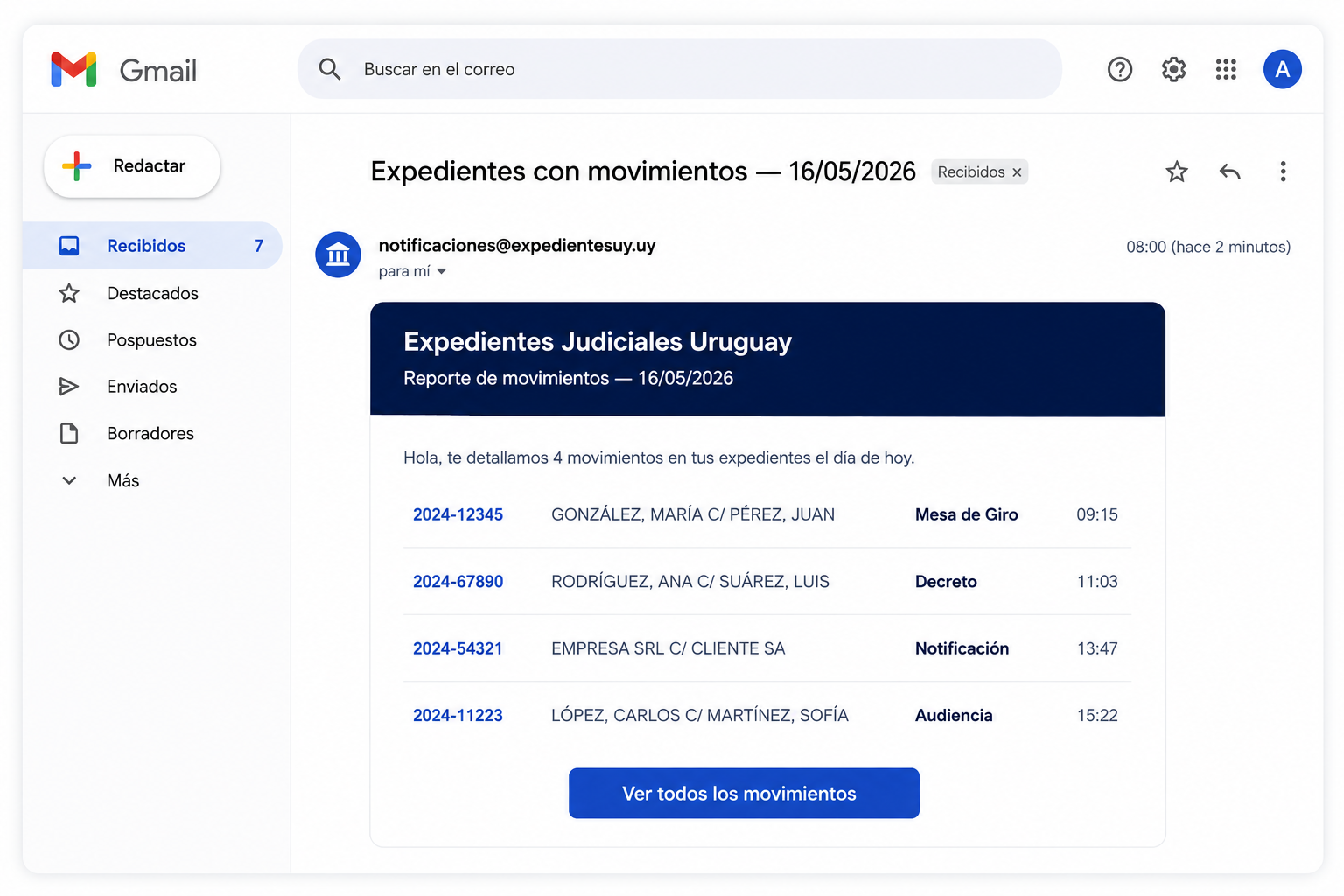Image resolution: width=1344 pixels, height=896 pixels.
Task: Click the Destacados star icon in sidebar
Action: 69,293
